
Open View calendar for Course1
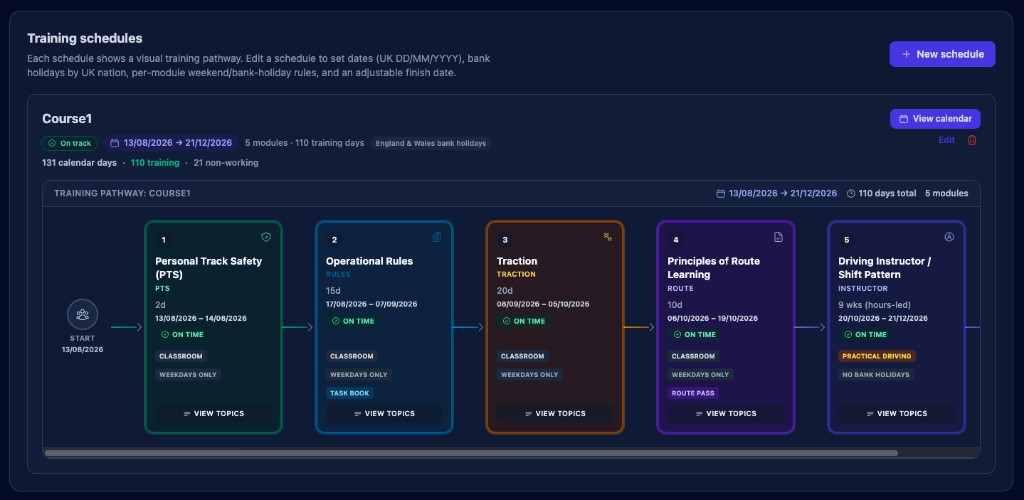point(935,119)
